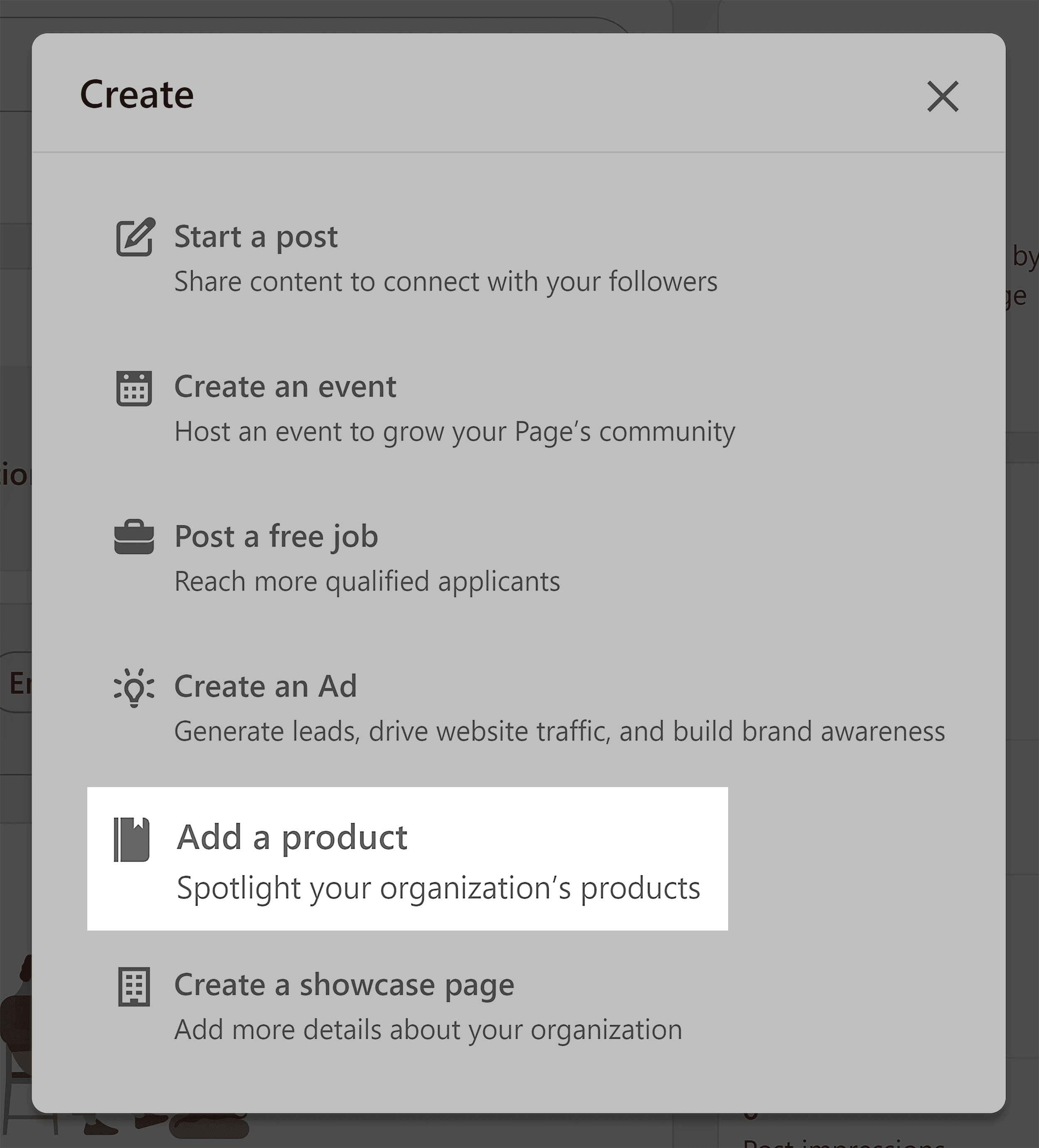Dismiss the Create dialog with the X
This screenshot has width=1039, height=1148.
click(942, 96)
